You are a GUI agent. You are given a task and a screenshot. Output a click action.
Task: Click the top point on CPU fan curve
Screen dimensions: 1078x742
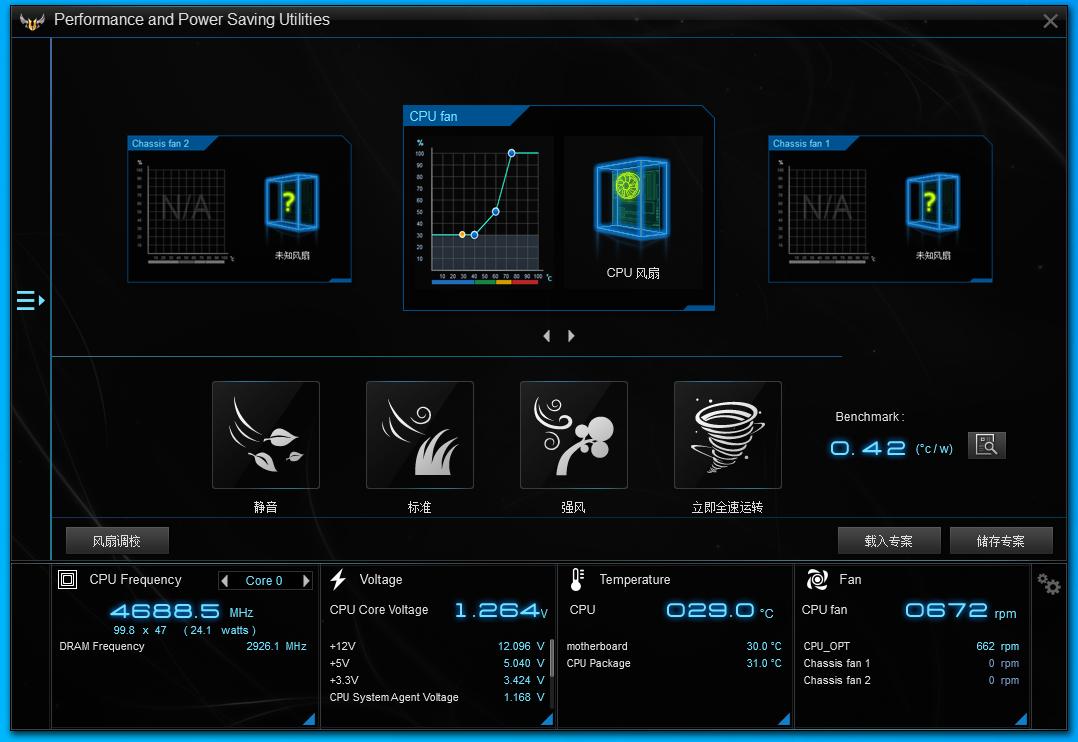(x=511, y=153)
